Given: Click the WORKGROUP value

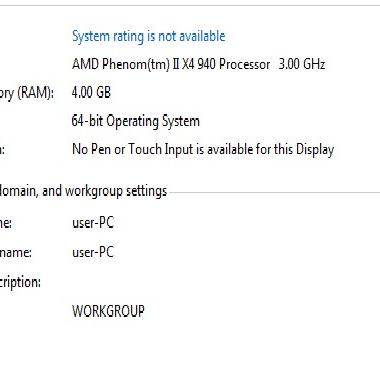Looking at the screenshot, I should 108,311.
